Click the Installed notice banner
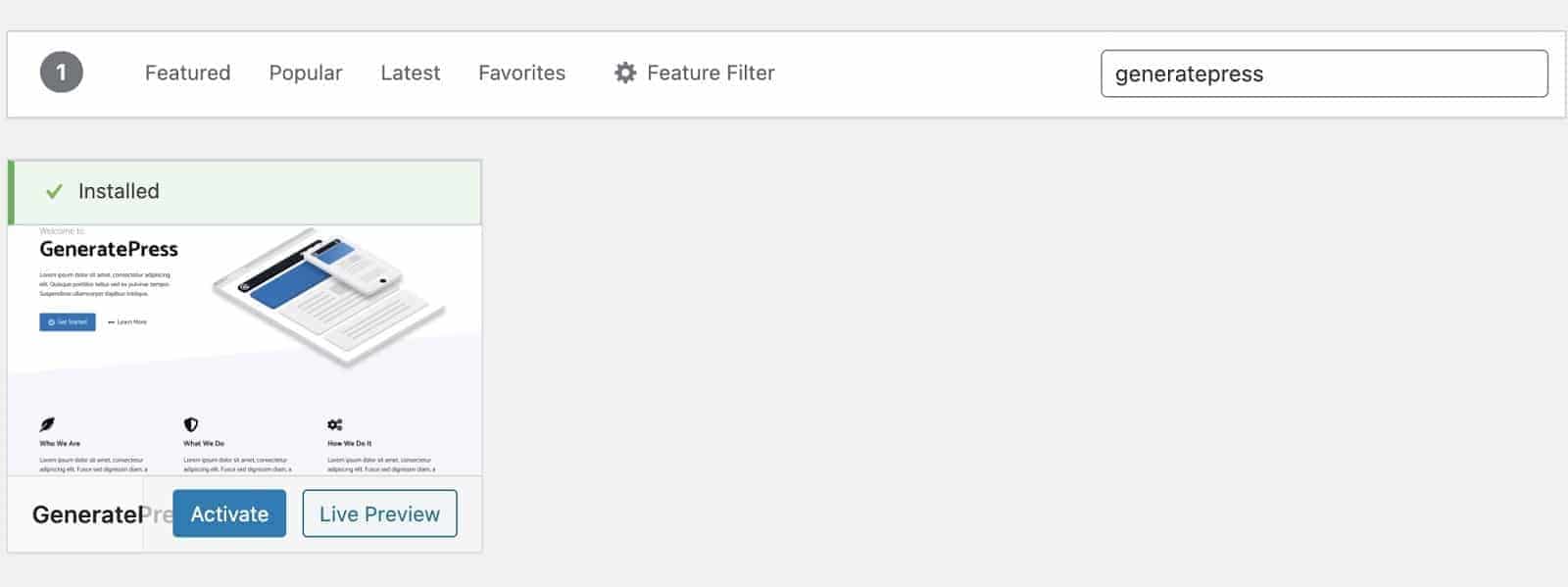This screenshot has height=587, width=1568. [x=244, y=192]
